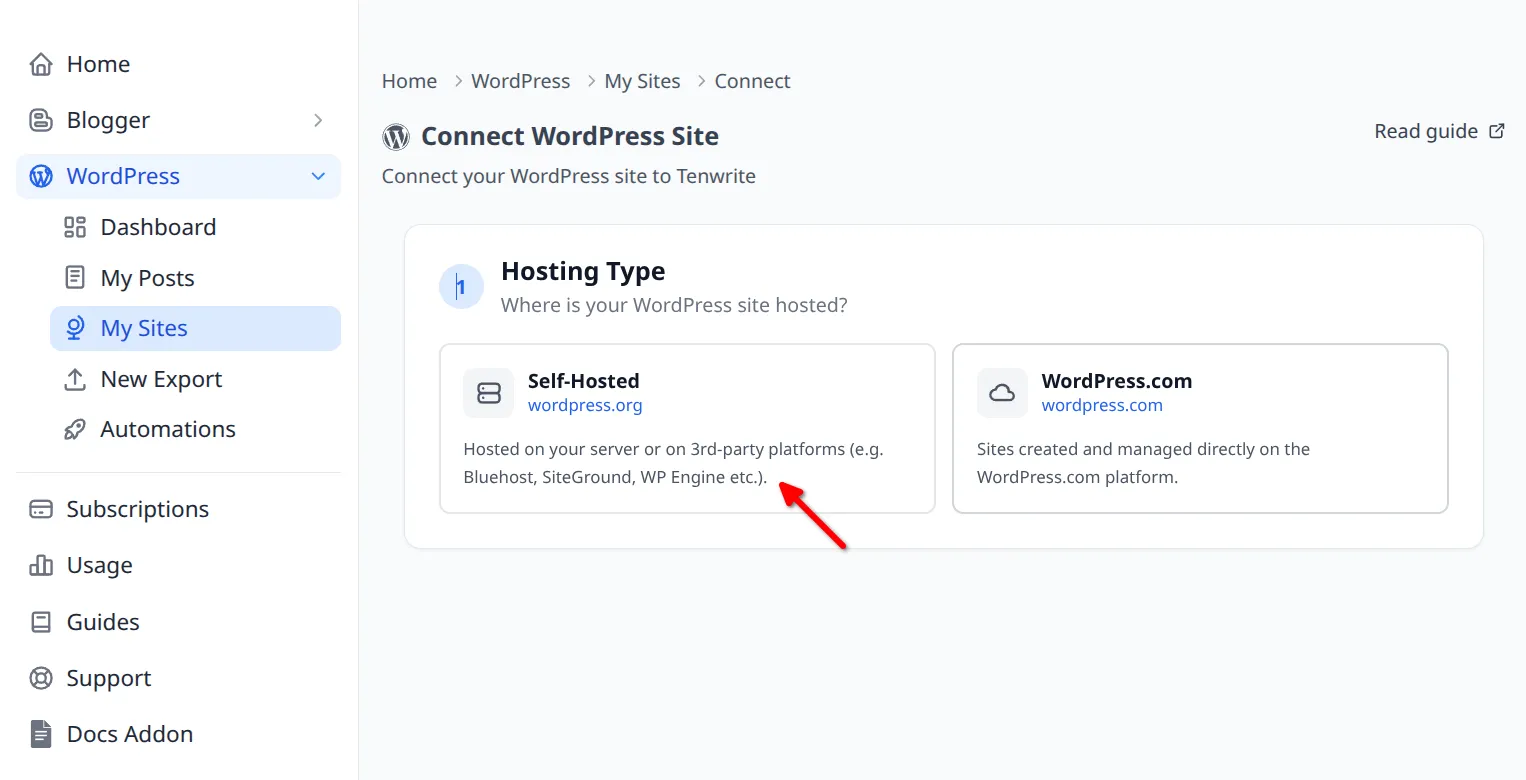Click the cloud icon on WordPress.com card
1526x780 pixels.
click(1002, 393)
